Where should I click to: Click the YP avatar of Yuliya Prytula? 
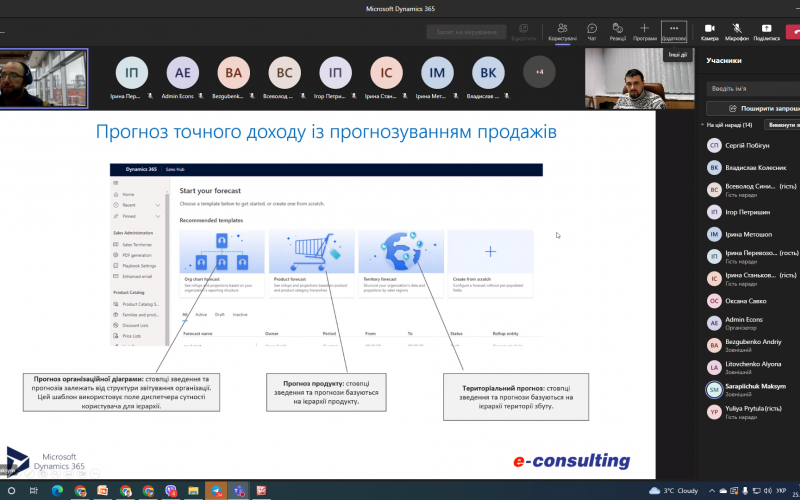tap(714, 412)
